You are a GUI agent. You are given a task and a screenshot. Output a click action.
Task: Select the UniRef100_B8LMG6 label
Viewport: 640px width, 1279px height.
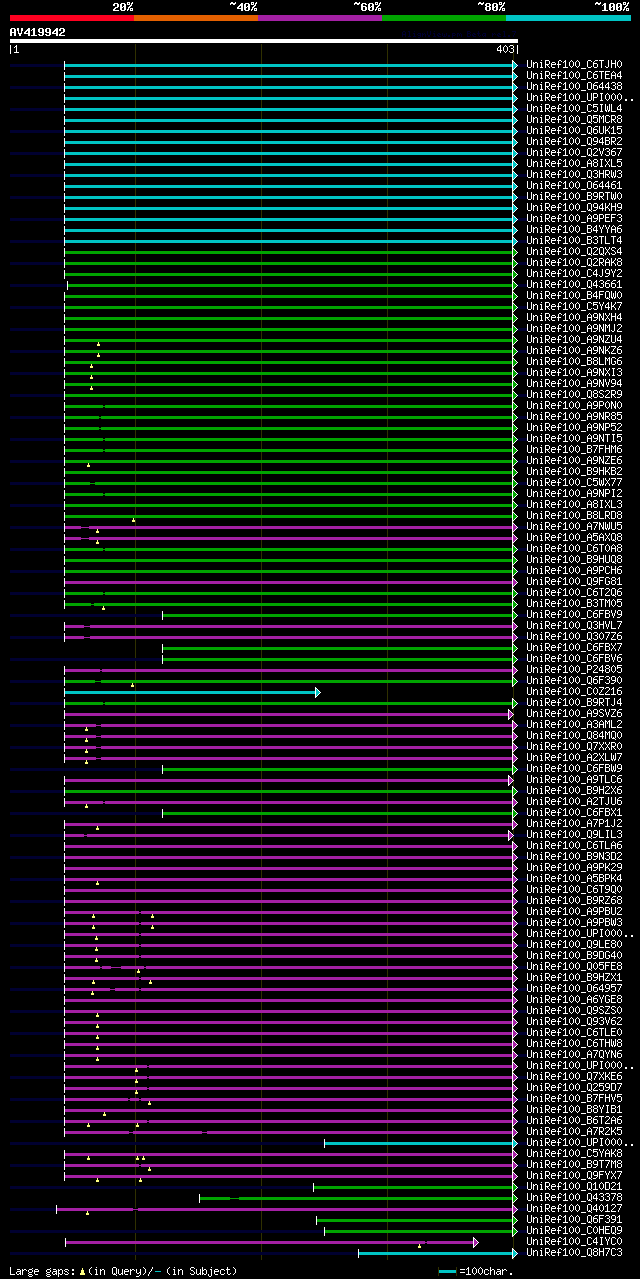pyautogui.click(x=574, y=361)
